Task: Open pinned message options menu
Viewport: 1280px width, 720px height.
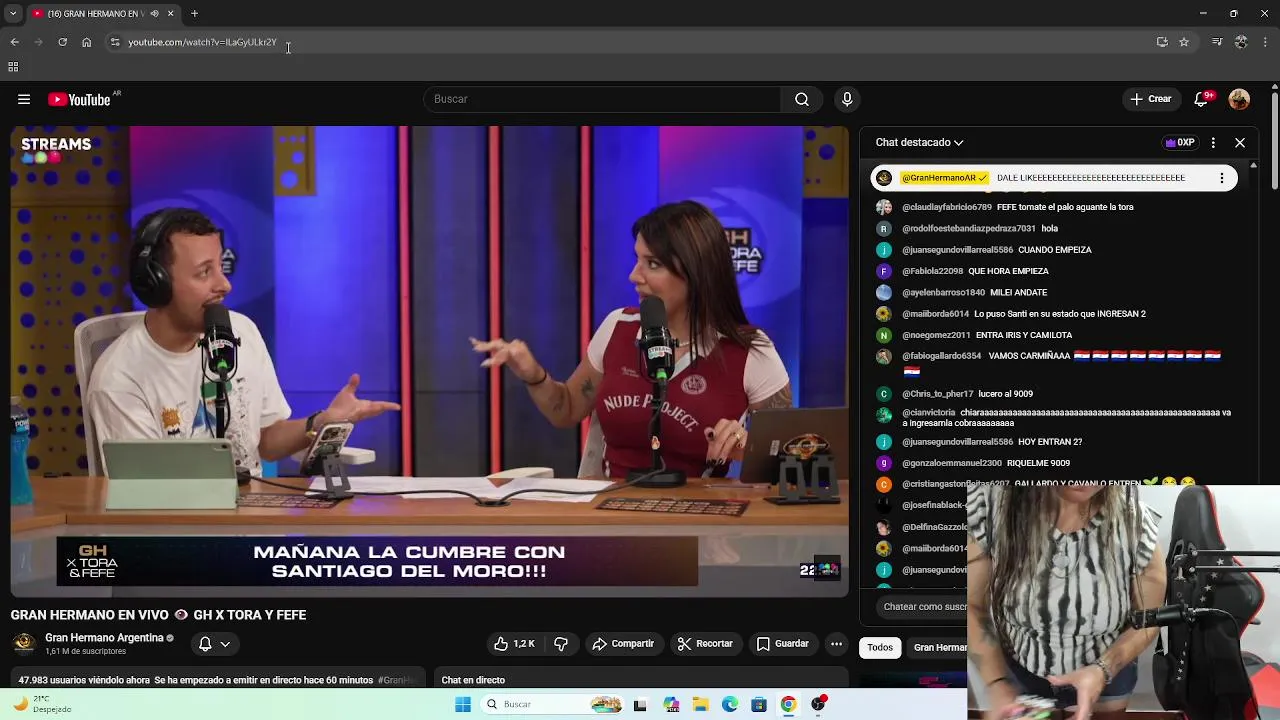Action: click(1221, 178)
